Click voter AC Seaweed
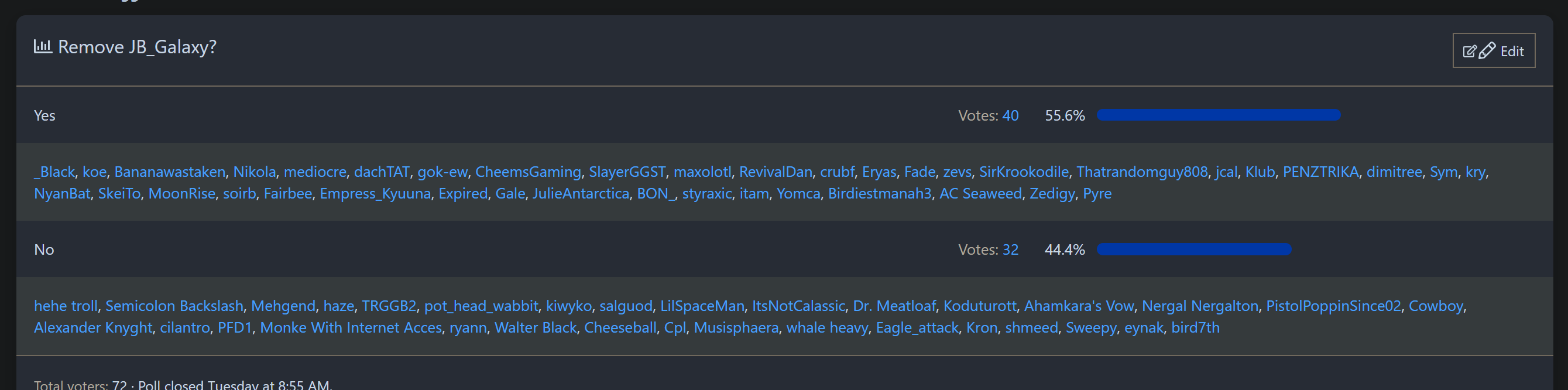The width and height of the screenshot is (1568, 390). coord(980,194)
